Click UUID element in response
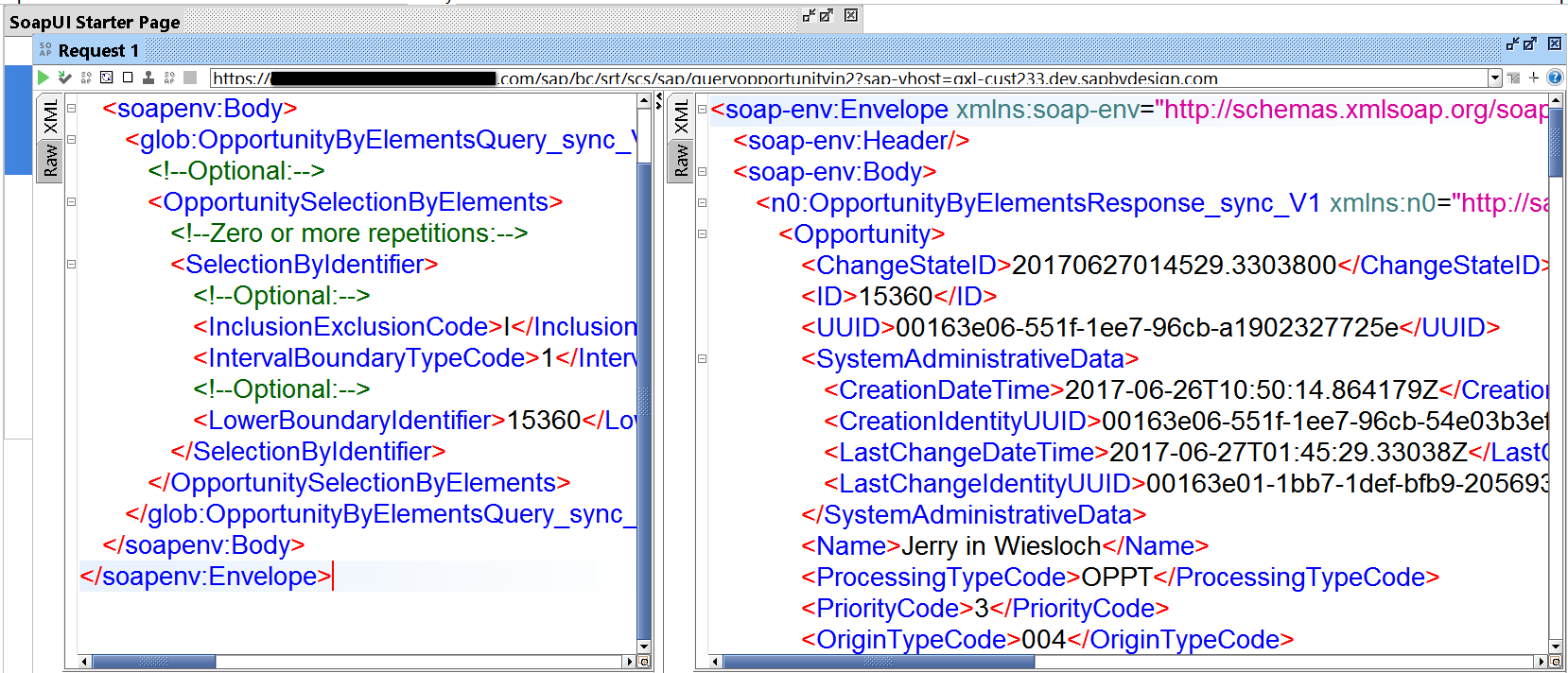This screenshot has height=673, width=1568. (x=1151, y=328)
